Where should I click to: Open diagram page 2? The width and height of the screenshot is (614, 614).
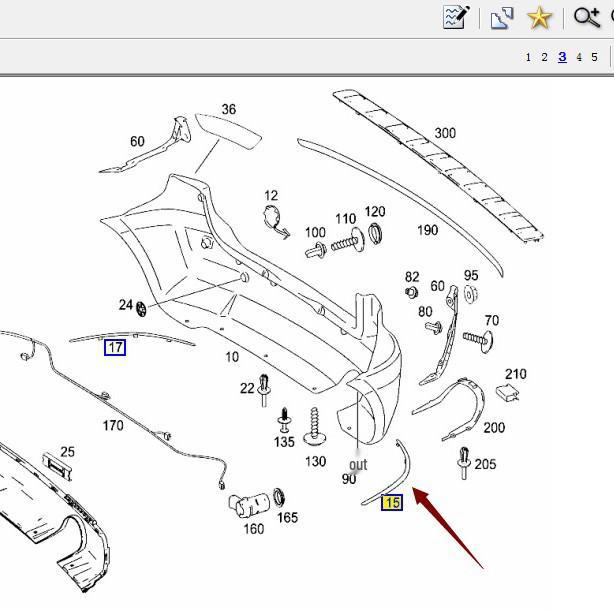coord(544,57)
